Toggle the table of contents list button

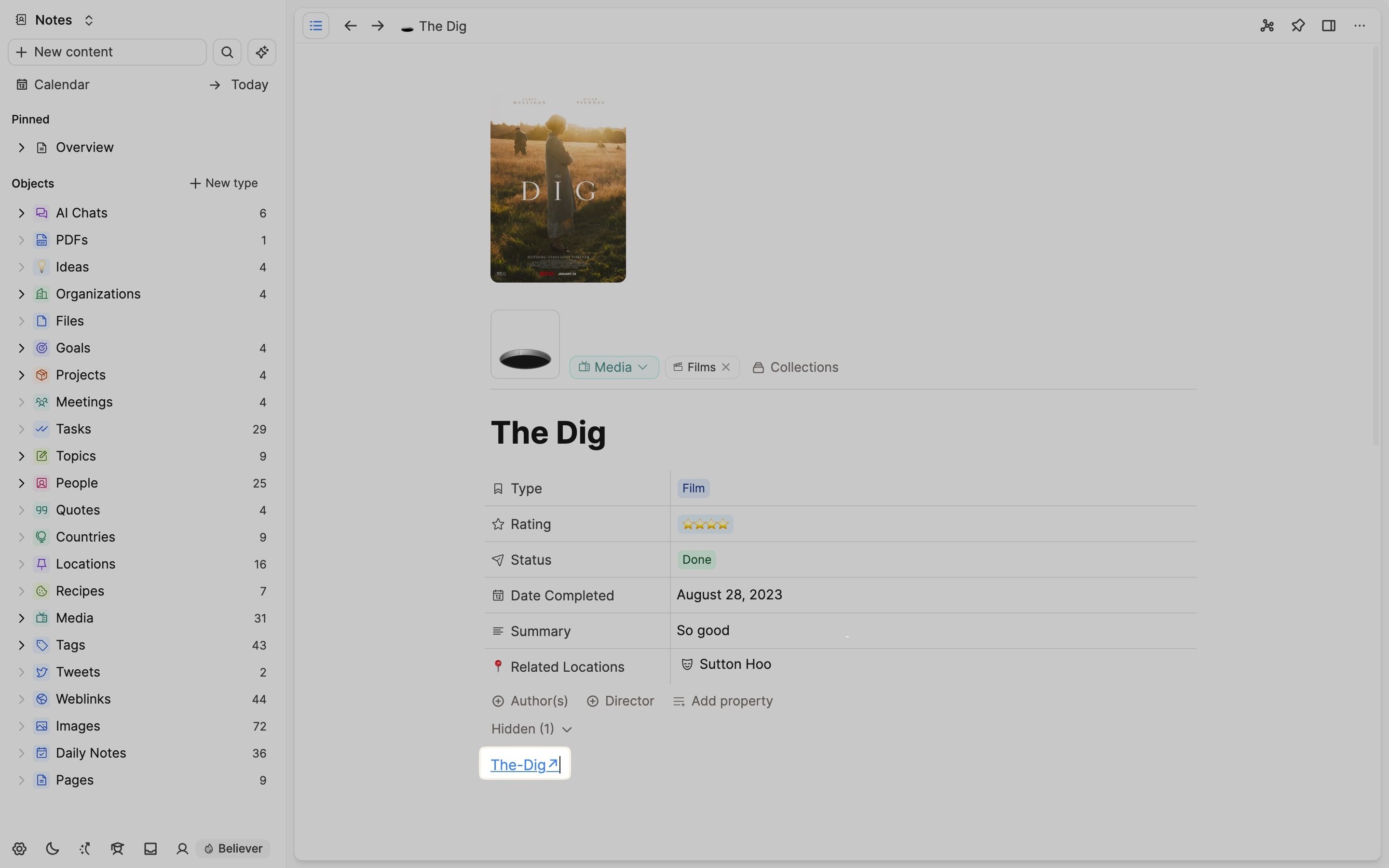[x=316, y=26]
